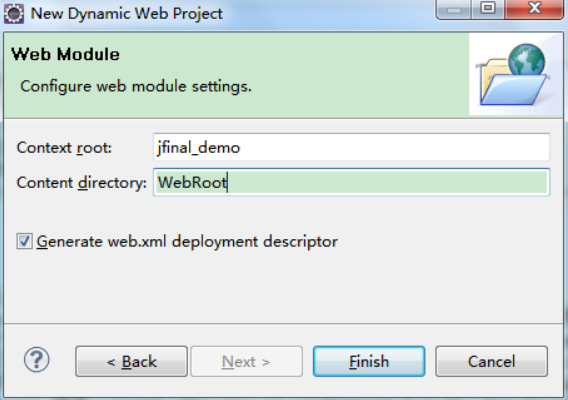Uncheck the Generate web.xml deployment descriptor checkbox
The image size is (568, 400).
coord(24,241)
